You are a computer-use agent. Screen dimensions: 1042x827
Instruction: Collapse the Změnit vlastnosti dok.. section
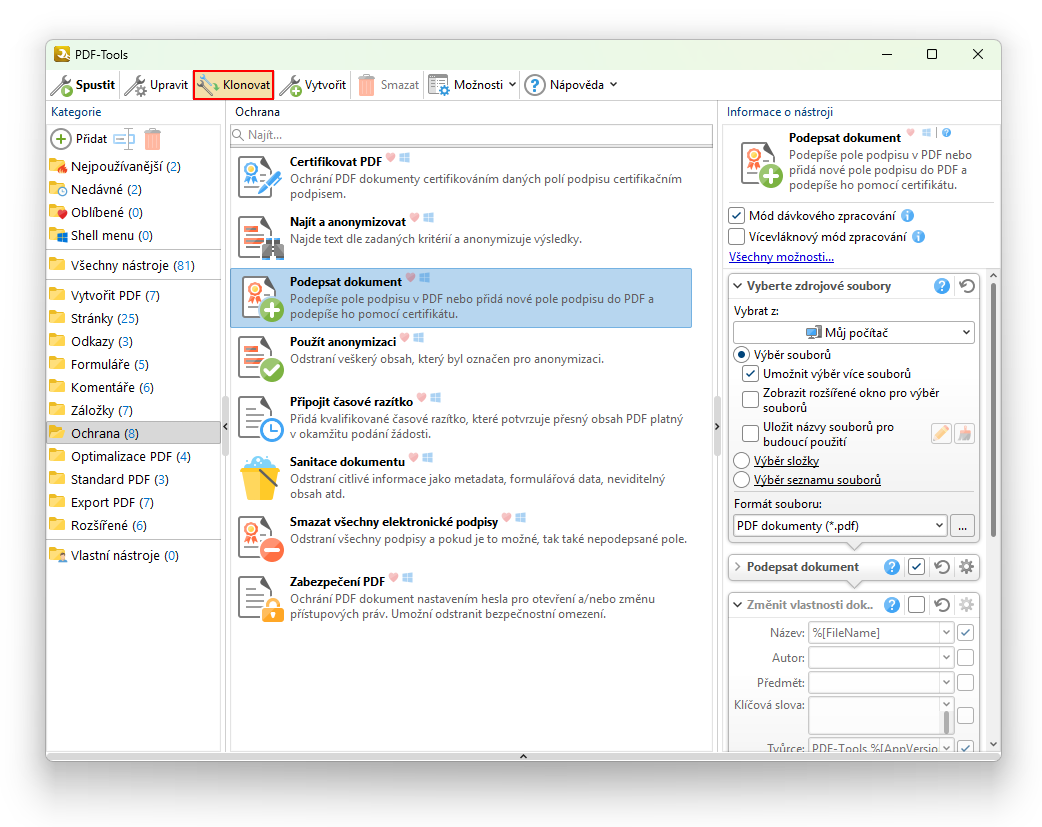point(738,605)
